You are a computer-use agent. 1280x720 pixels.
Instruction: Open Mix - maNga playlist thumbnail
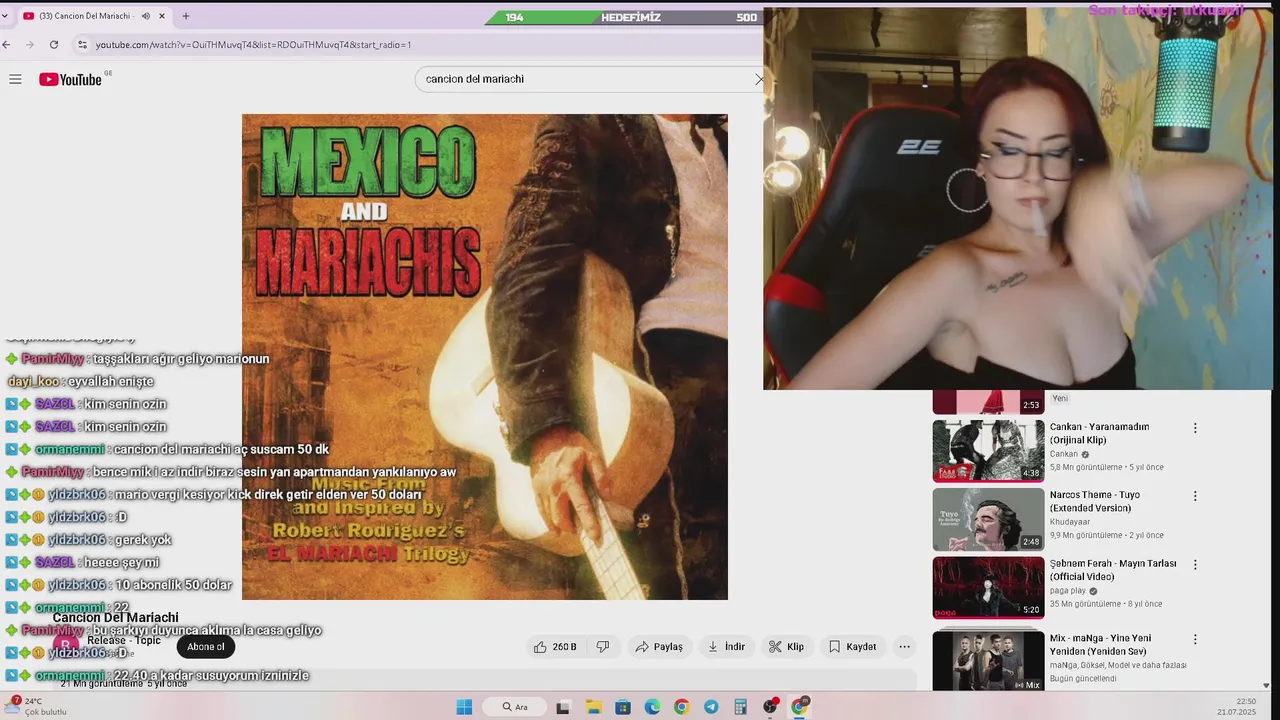988,661
